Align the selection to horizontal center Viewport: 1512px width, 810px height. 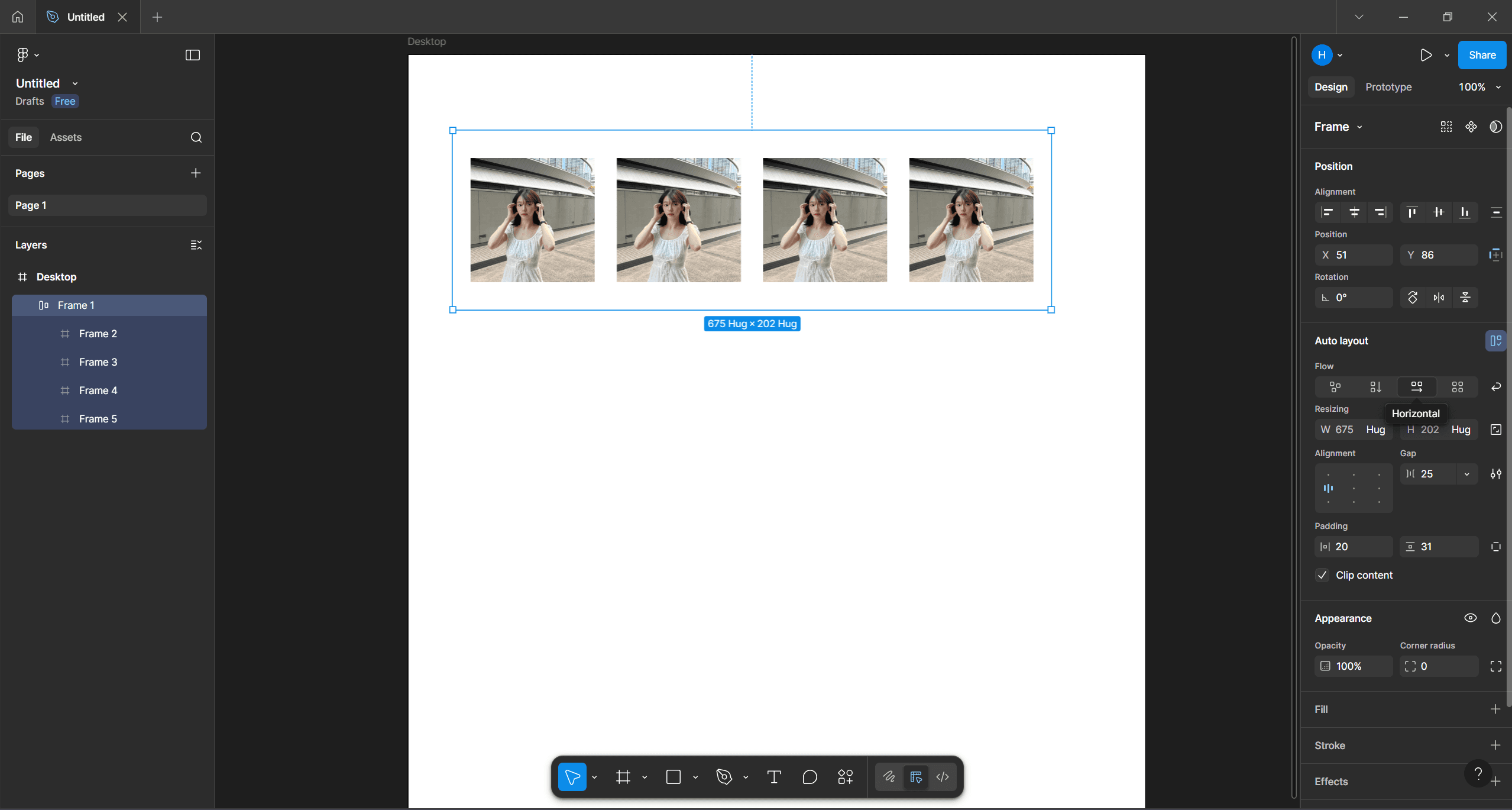[x=1354, y=212]
